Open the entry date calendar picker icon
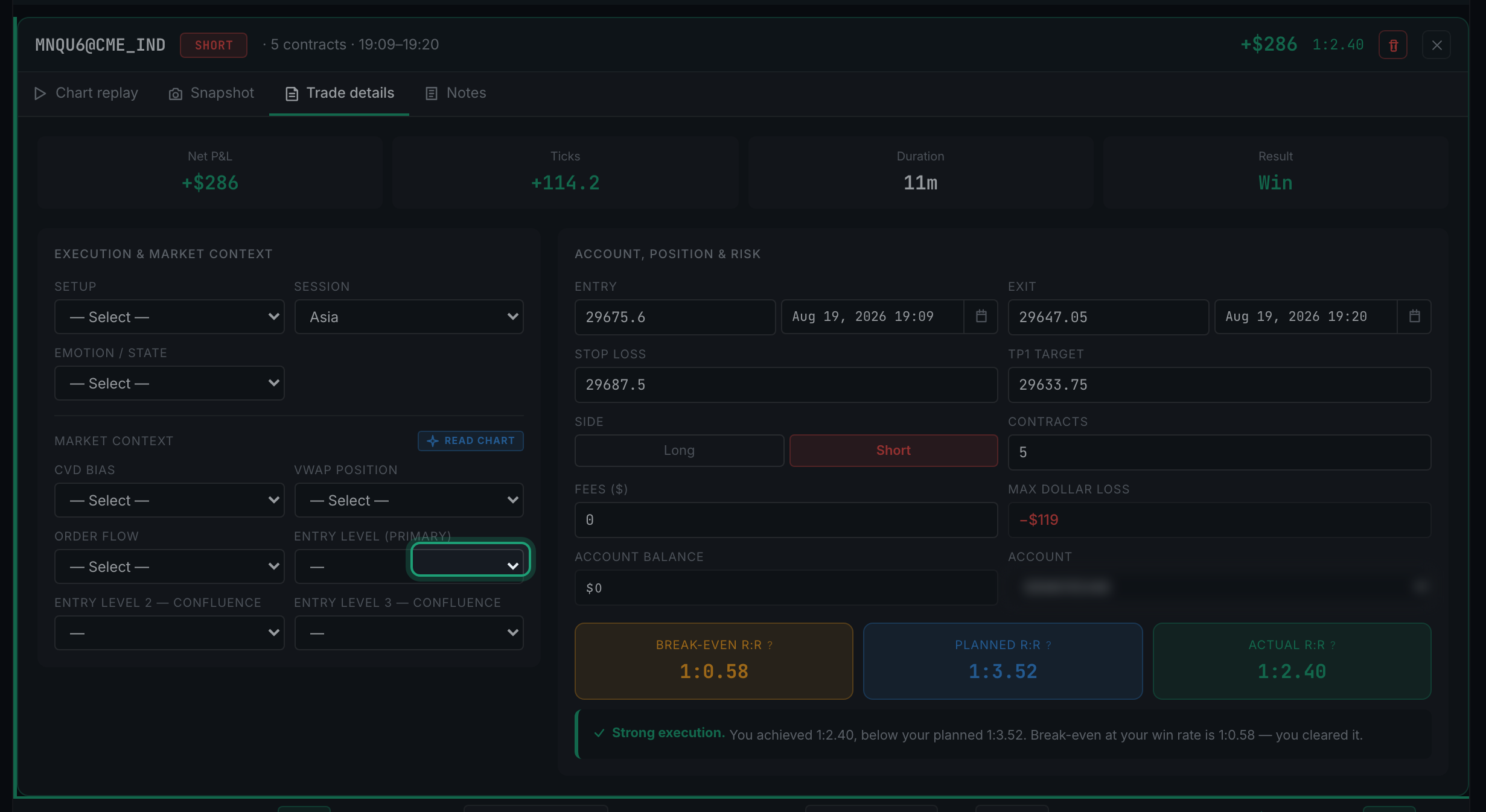 pos(981,316)
